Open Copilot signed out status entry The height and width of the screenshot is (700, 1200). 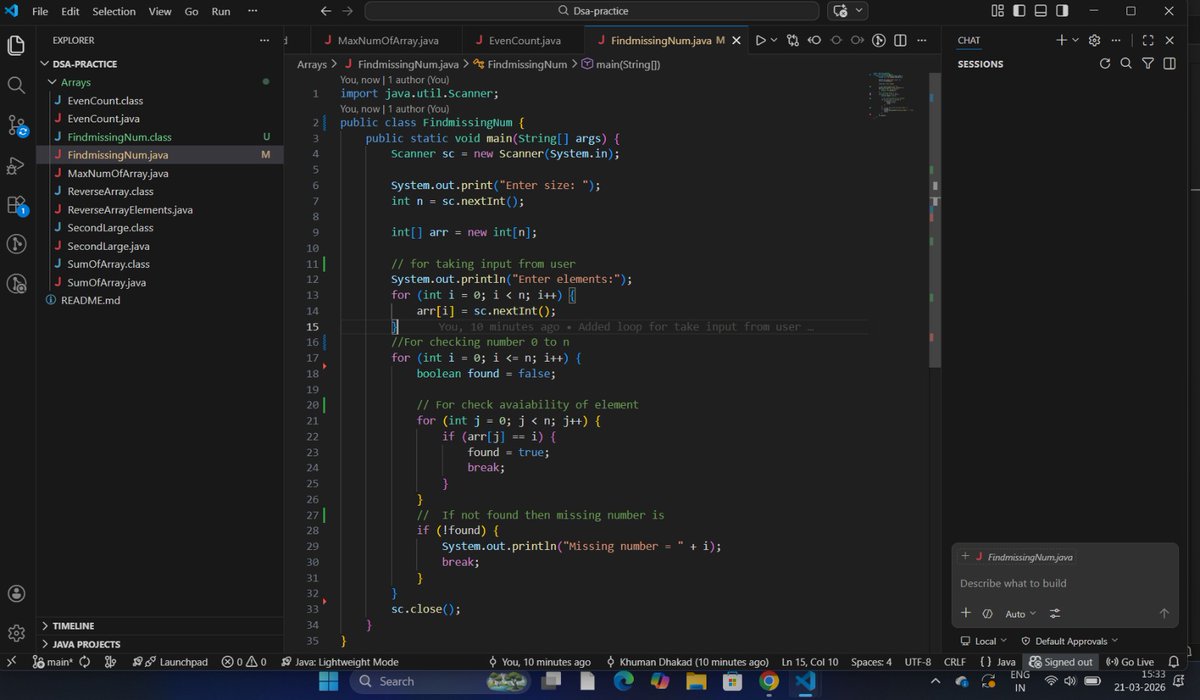[1061, 662]
